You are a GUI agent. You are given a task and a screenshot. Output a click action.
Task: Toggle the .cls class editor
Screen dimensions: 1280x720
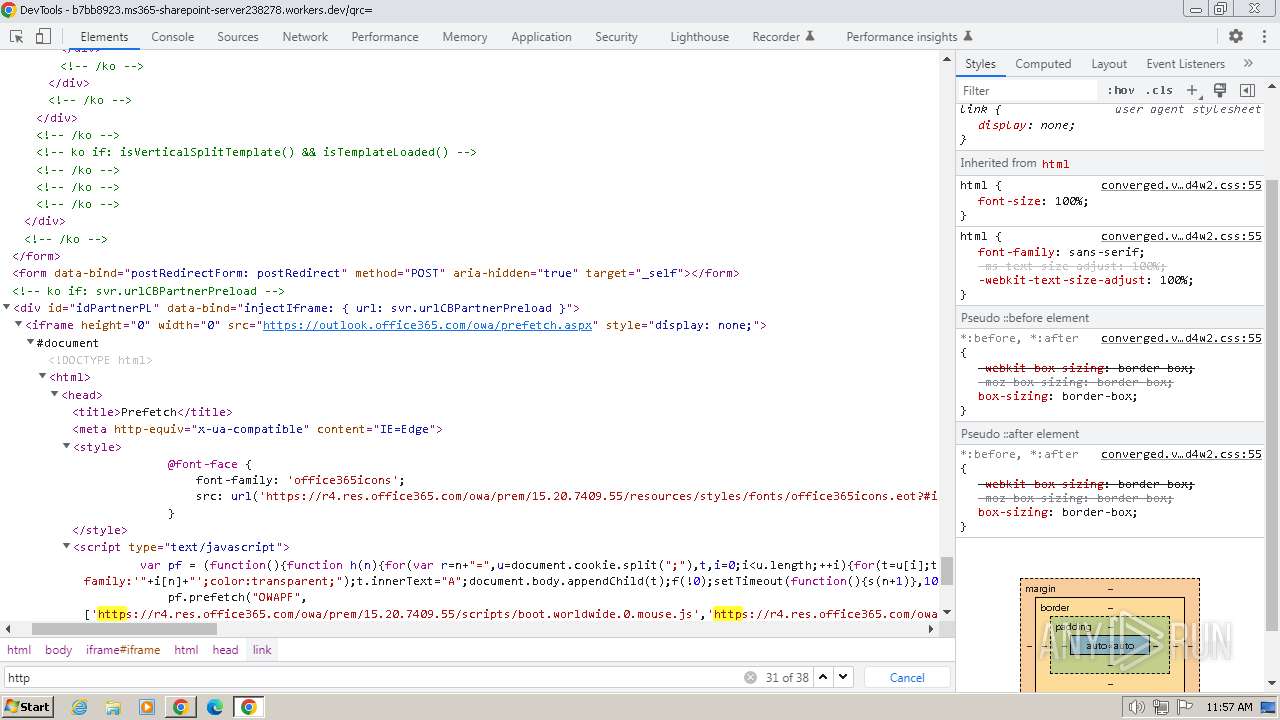click(1159, 90)
